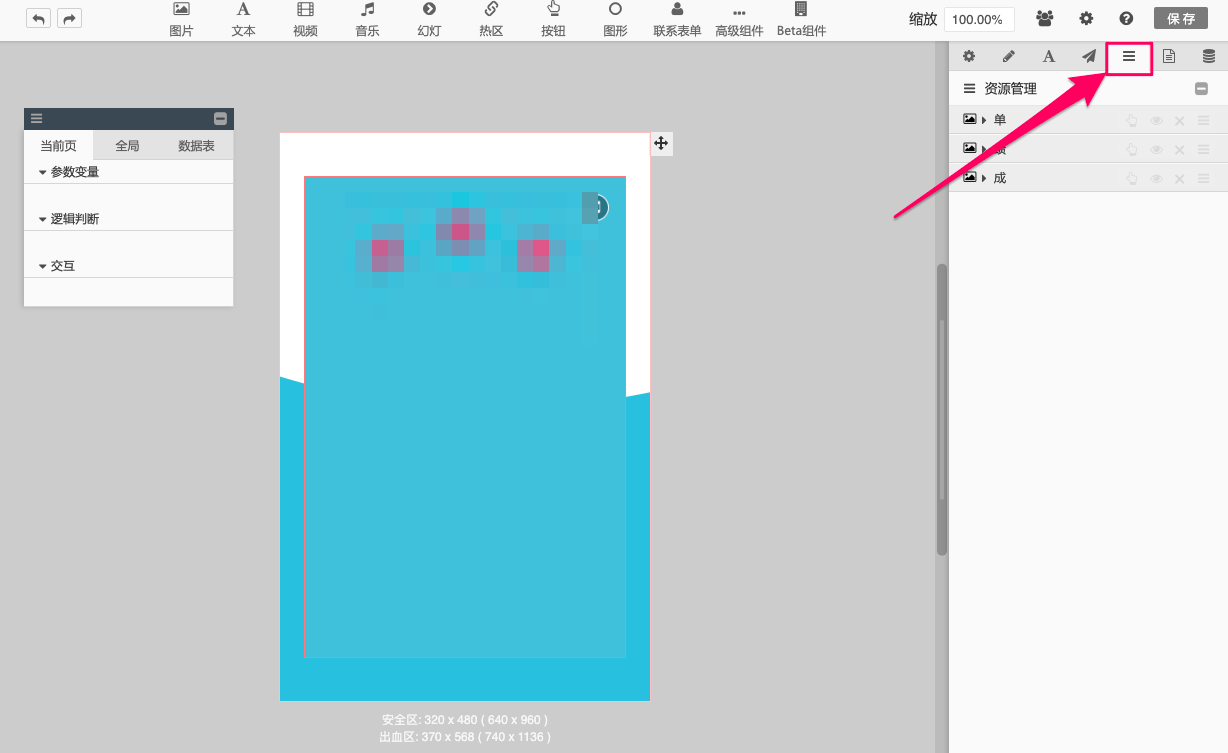Toggle the hand interaction icon on 单 layer
Image resolution: width=1228 pixels, height=753 pixels.
1131,121
